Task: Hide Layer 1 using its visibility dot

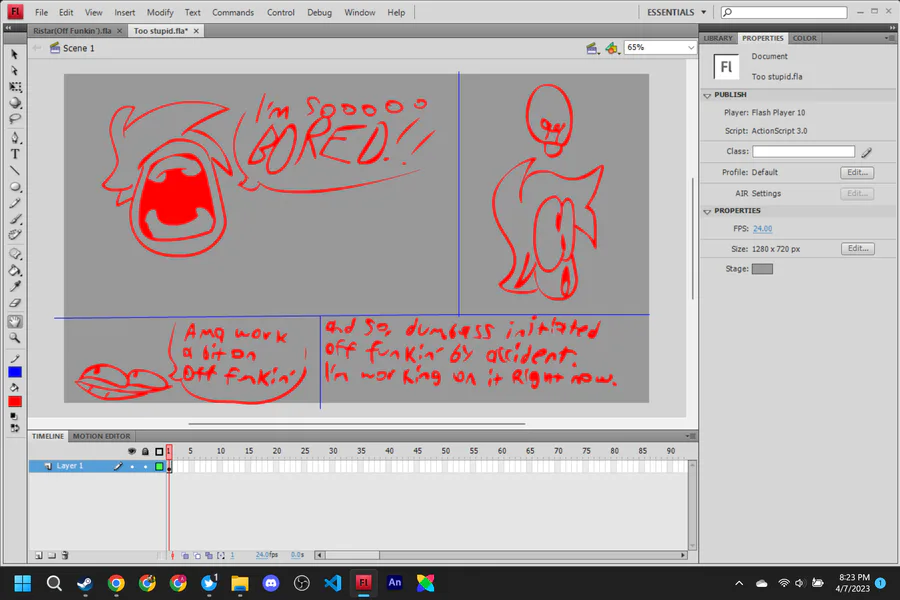Action: (x=132, y=467)
